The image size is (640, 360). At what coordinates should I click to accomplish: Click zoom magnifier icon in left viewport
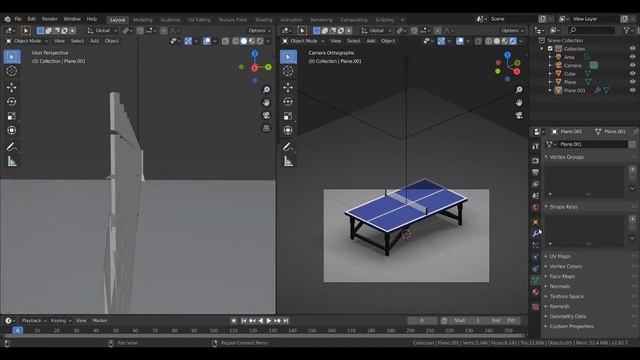[266, 89]
